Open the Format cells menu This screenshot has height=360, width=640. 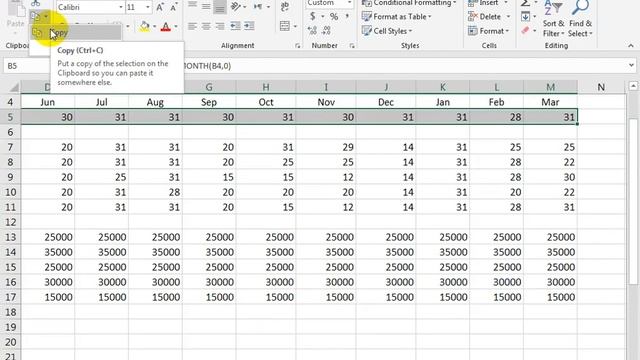[x=489, y=31]
